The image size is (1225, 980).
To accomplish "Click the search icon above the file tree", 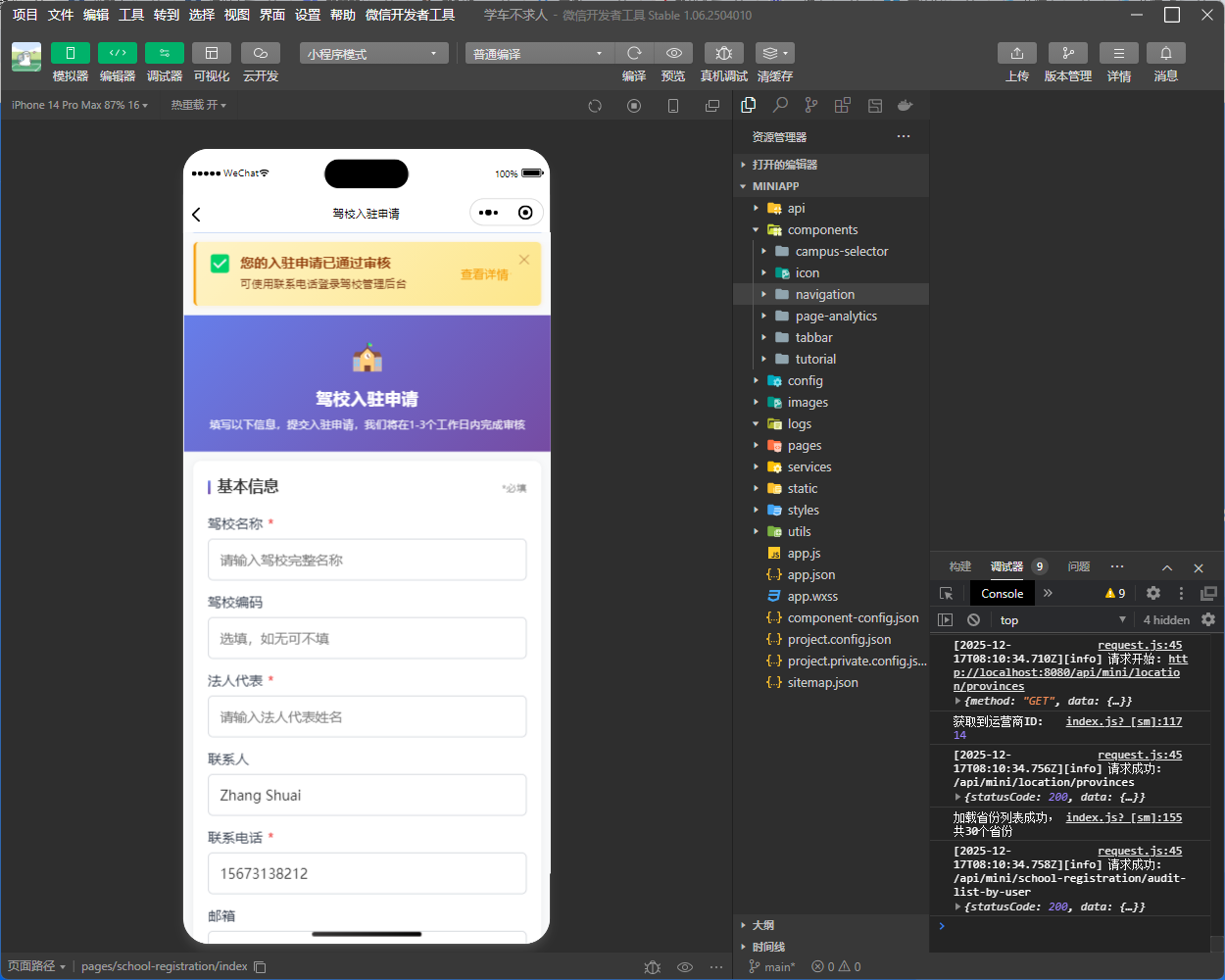I will point(779,105).
